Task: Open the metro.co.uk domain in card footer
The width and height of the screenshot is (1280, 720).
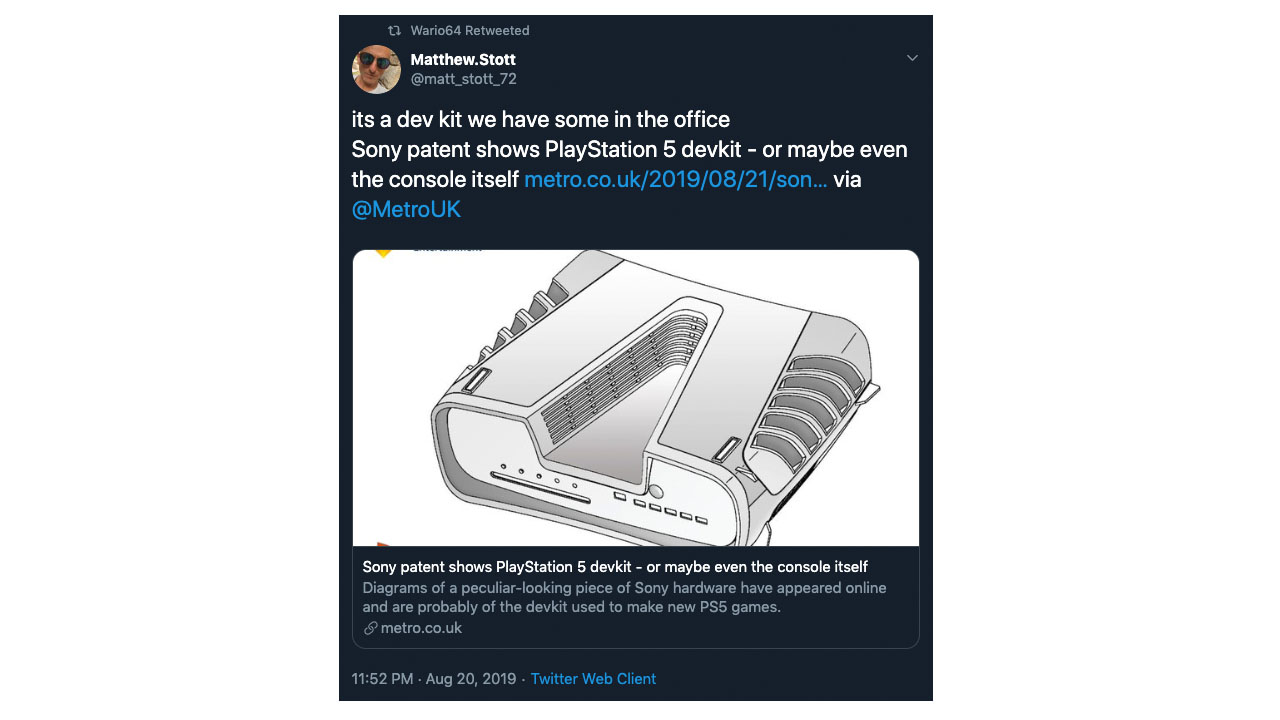Action: point(421,628)
